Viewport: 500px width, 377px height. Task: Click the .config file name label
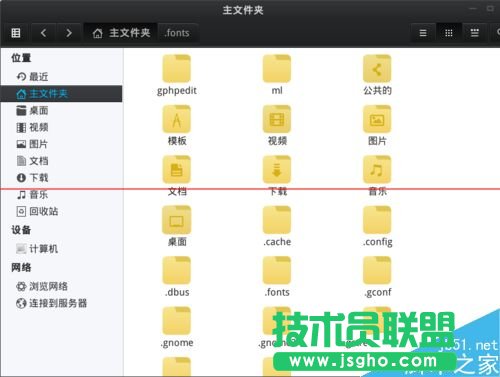click(x=378, y=242)
